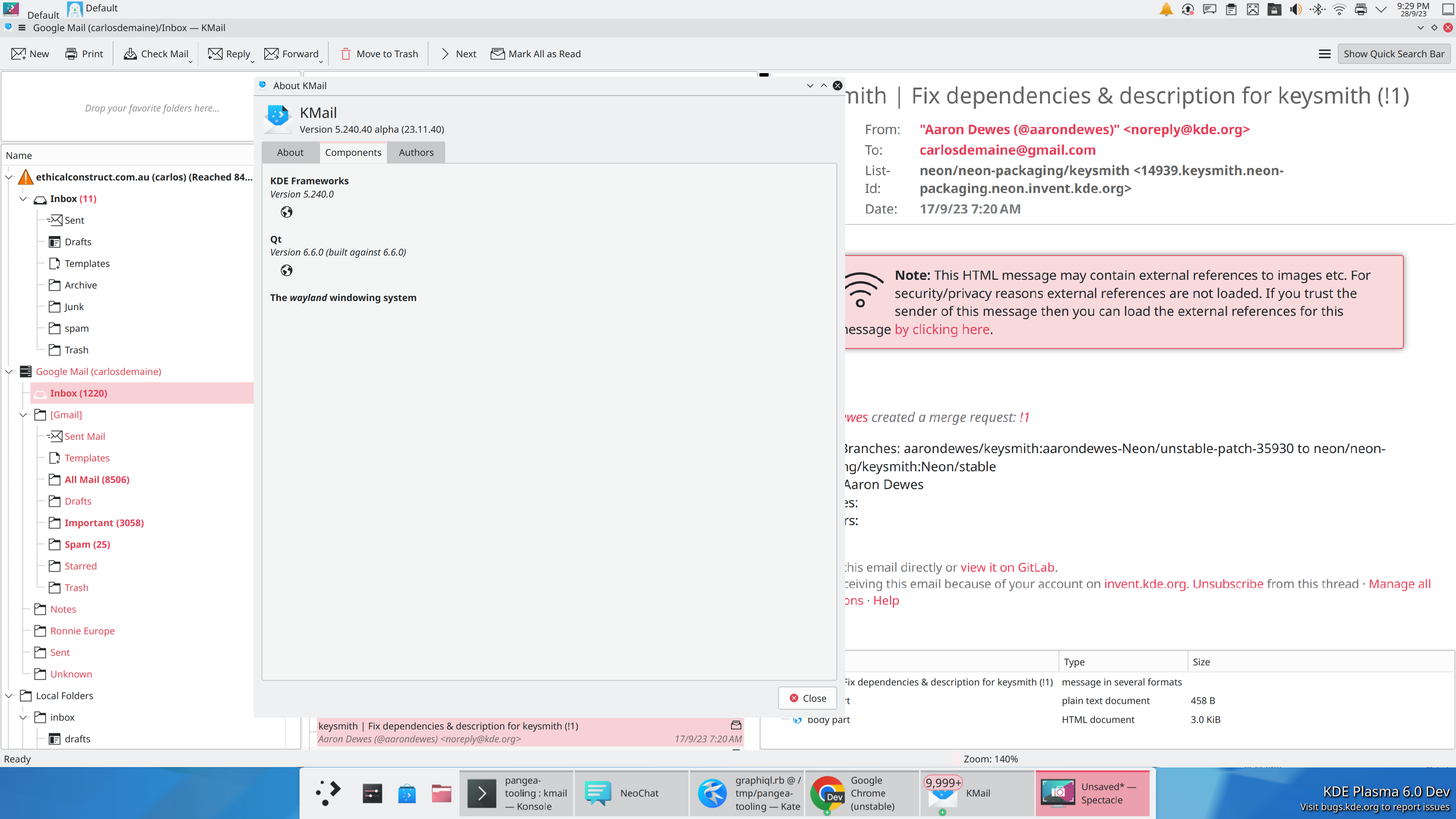Click view it on GitLab link
This screenshot has height=819, width=1456.
1005,567
